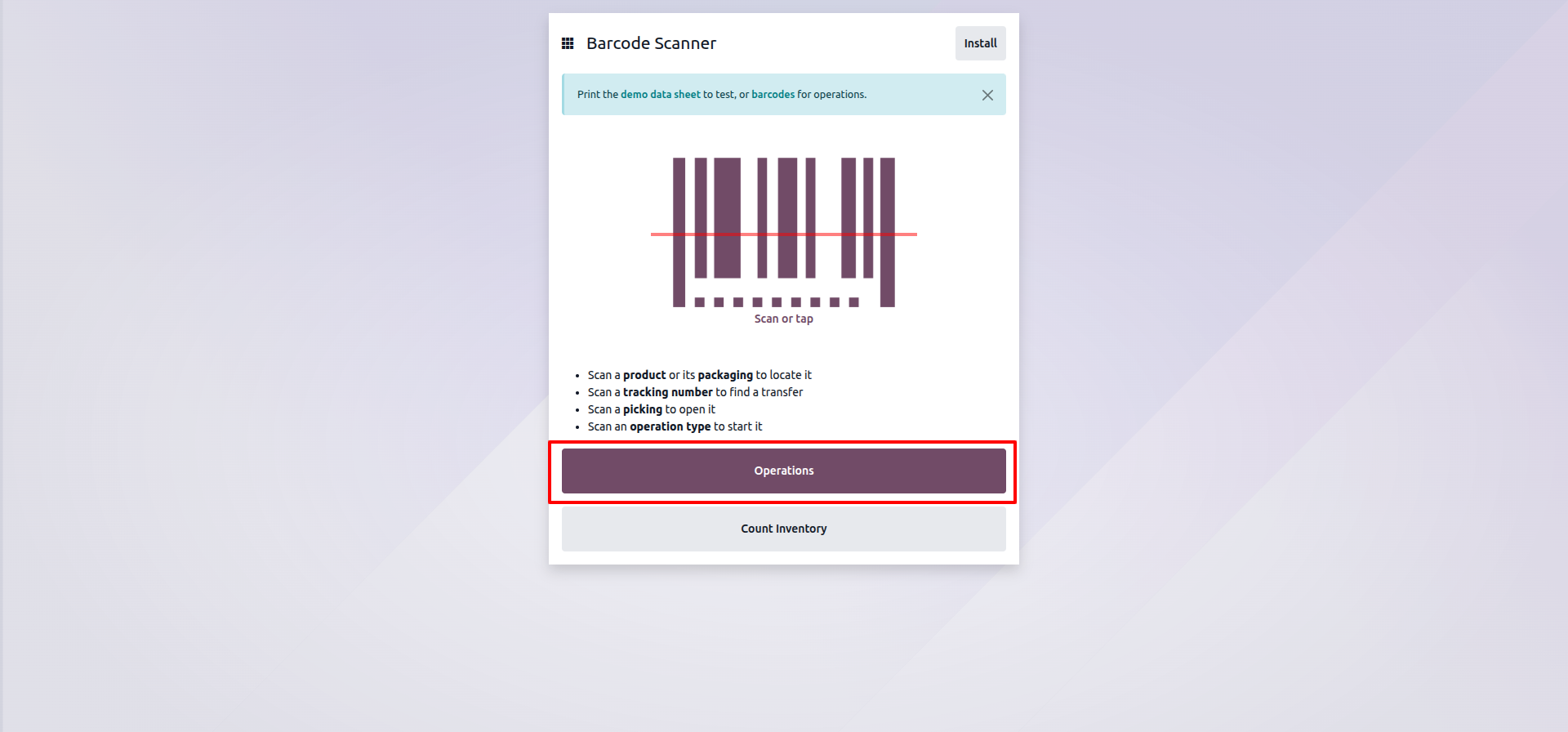Click the 'Scan or tap' caption

point(783,319)
